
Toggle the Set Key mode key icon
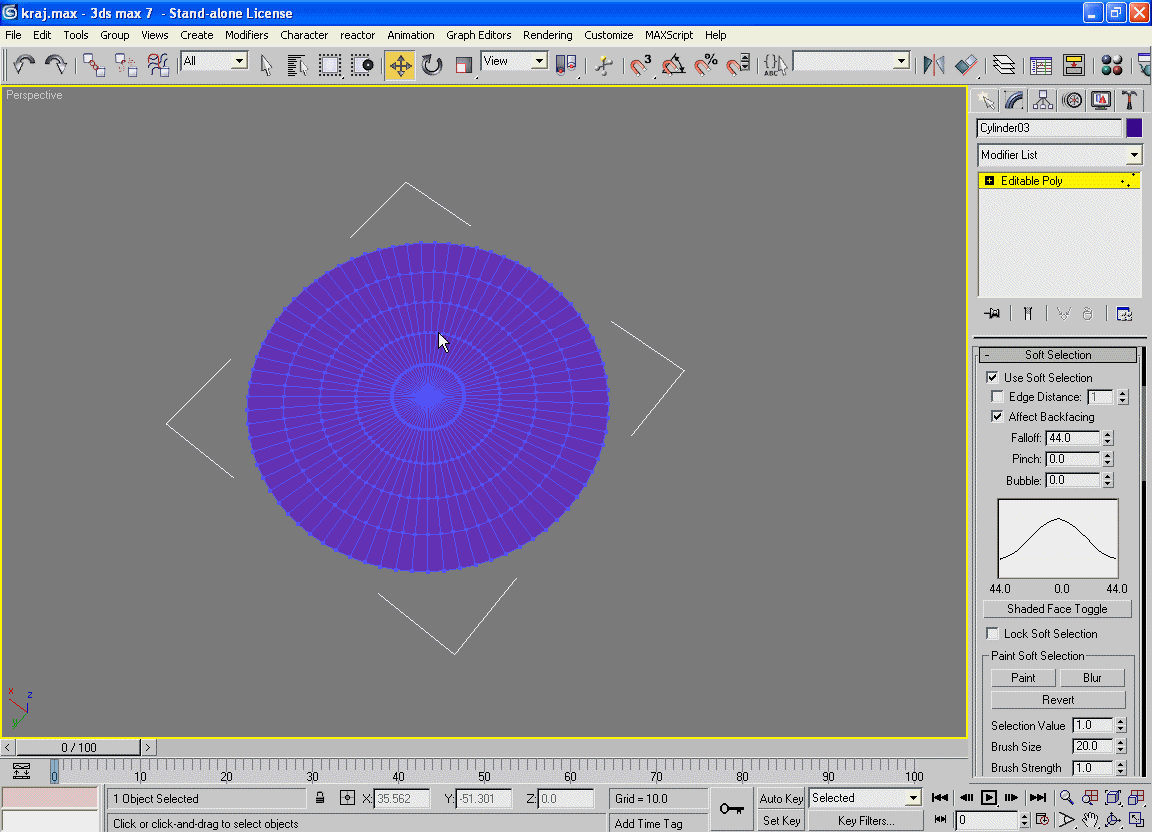tap(731, 808)
